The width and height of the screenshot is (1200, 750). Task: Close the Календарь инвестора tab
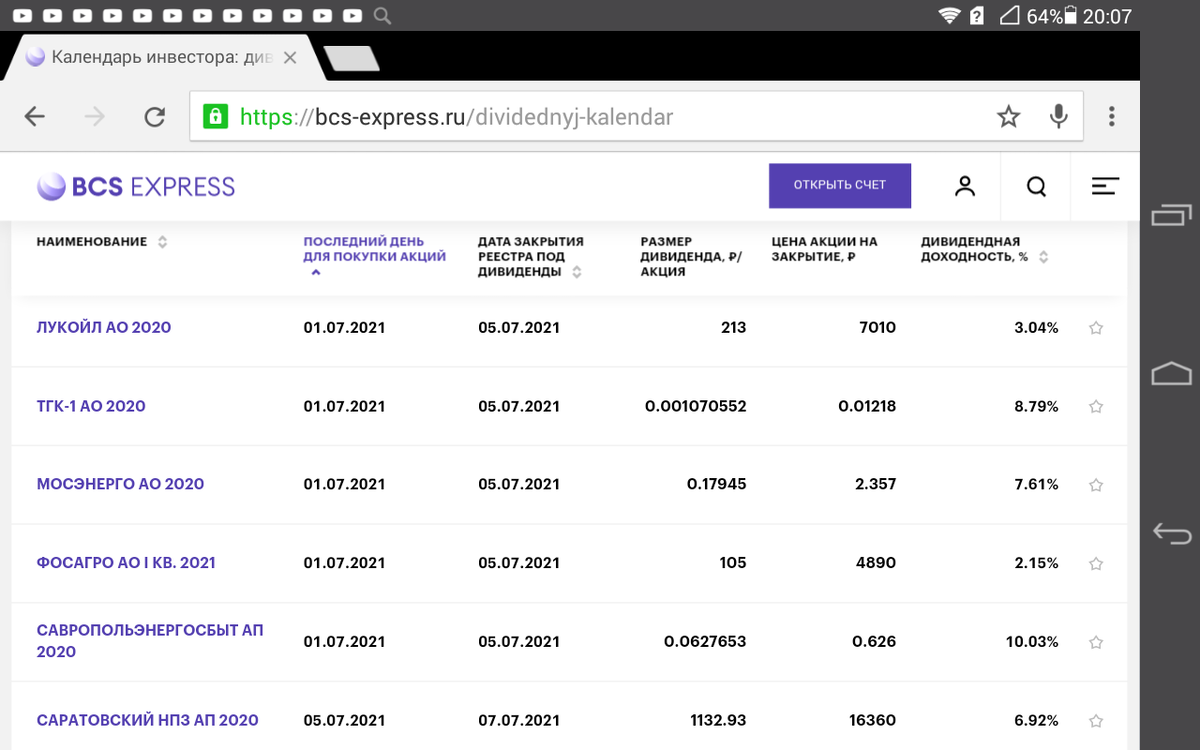290,58
